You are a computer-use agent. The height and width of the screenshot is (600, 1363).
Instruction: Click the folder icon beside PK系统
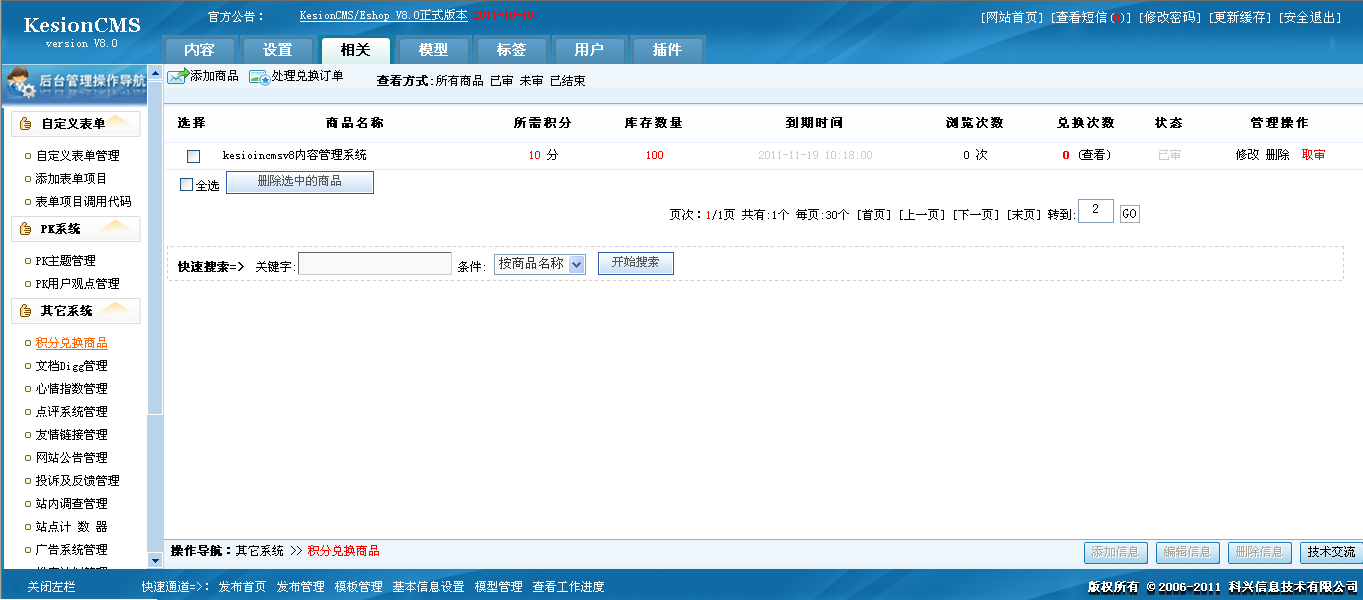point(23,229)
